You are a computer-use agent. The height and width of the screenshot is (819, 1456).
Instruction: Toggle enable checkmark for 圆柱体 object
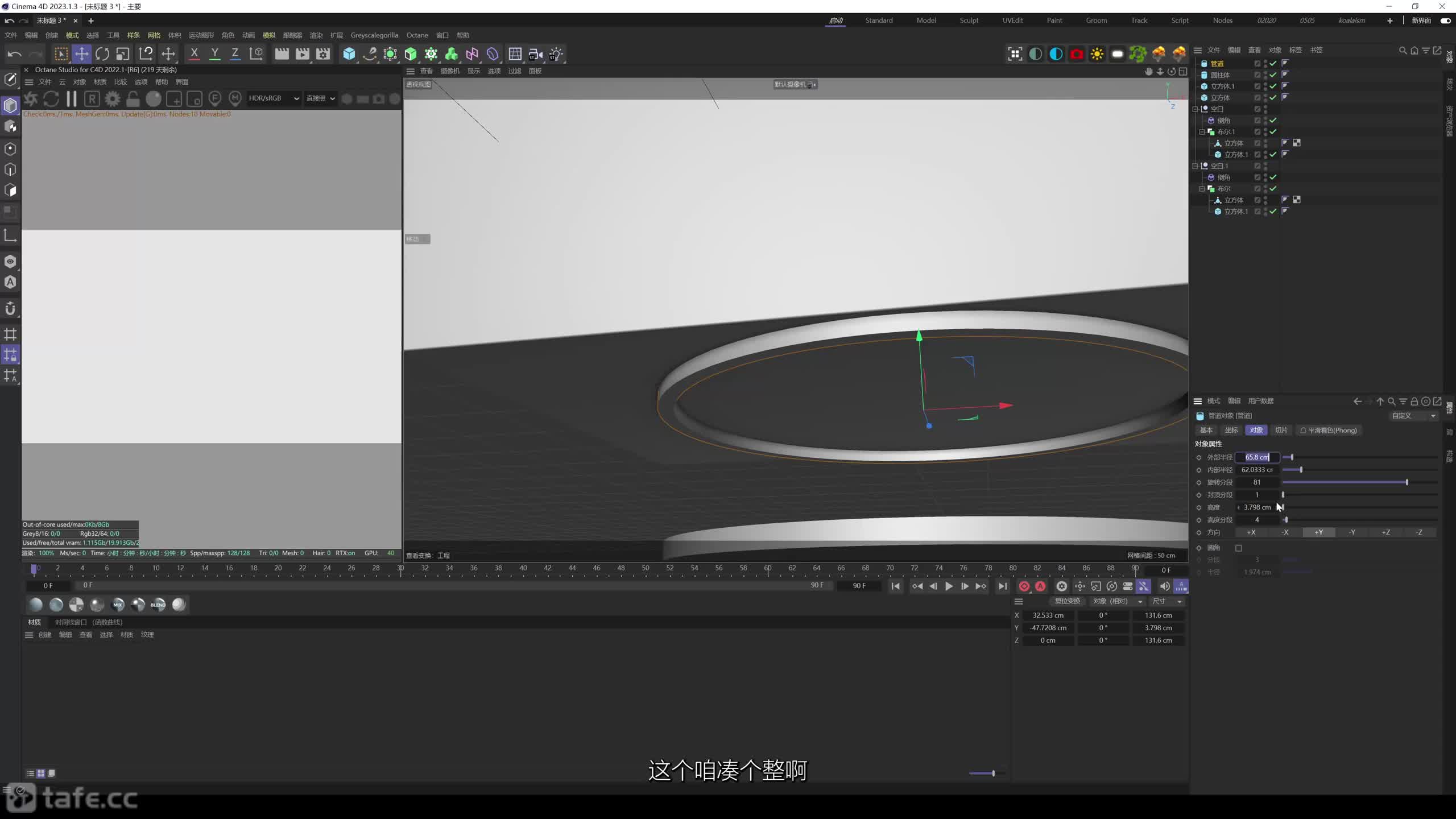point(1273,75)
